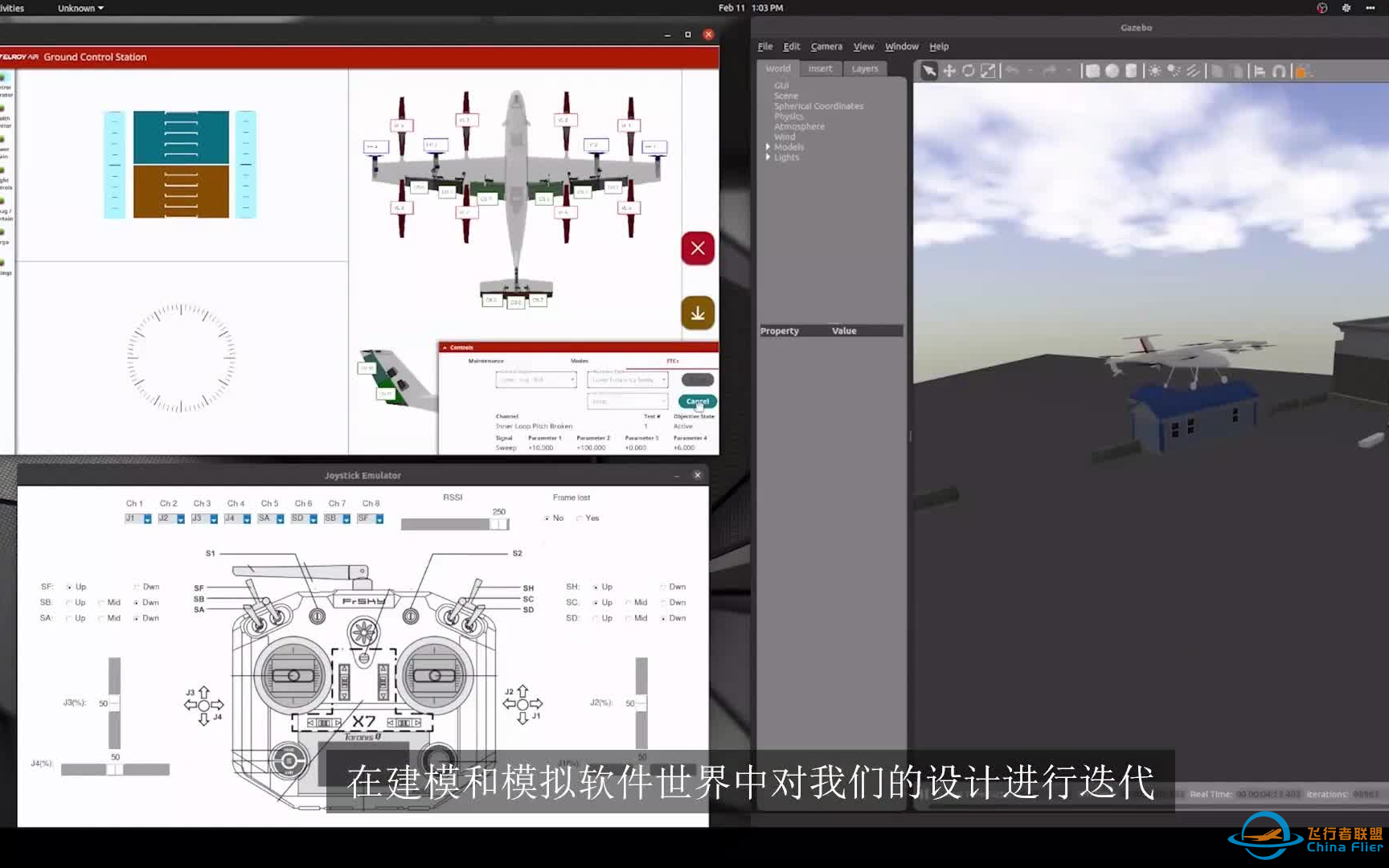Open Gazebo's Help menu
Viewport: 1389px width, 868px height.
939,47
